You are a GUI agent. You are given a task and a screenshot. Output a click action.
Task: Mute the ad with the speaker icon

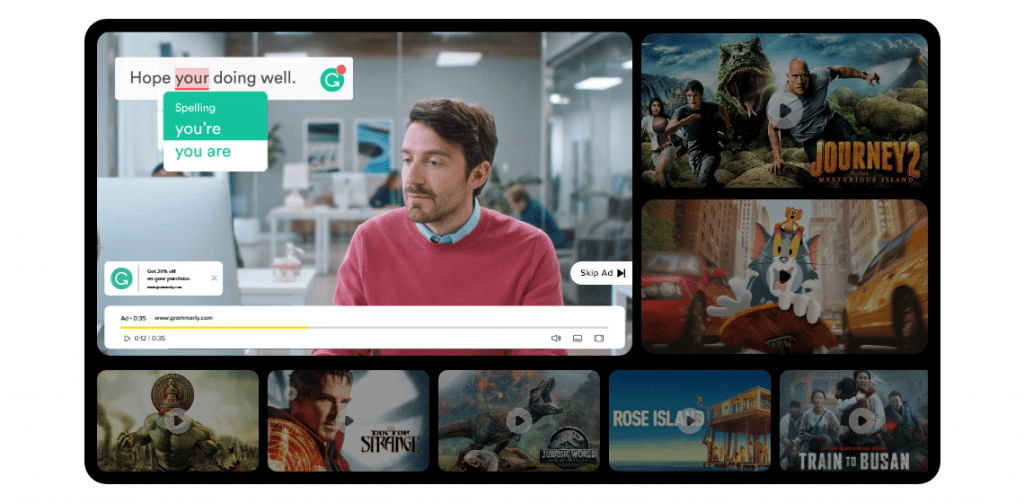pos(556,338)
